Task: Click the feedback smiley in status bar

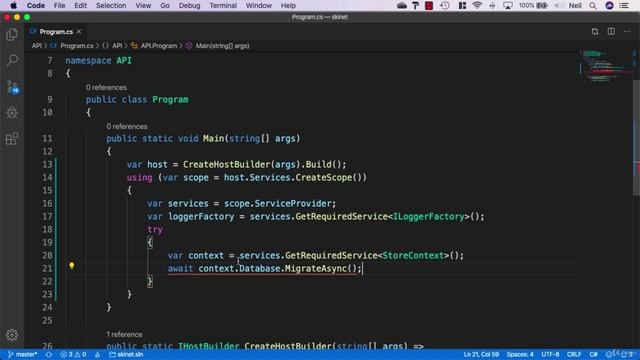Action: 609,354
